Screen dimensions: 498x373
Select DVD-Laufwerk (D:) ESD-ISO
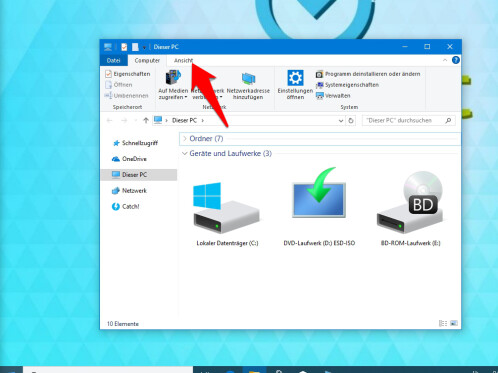pyautogui.click(x=319, y=208)
